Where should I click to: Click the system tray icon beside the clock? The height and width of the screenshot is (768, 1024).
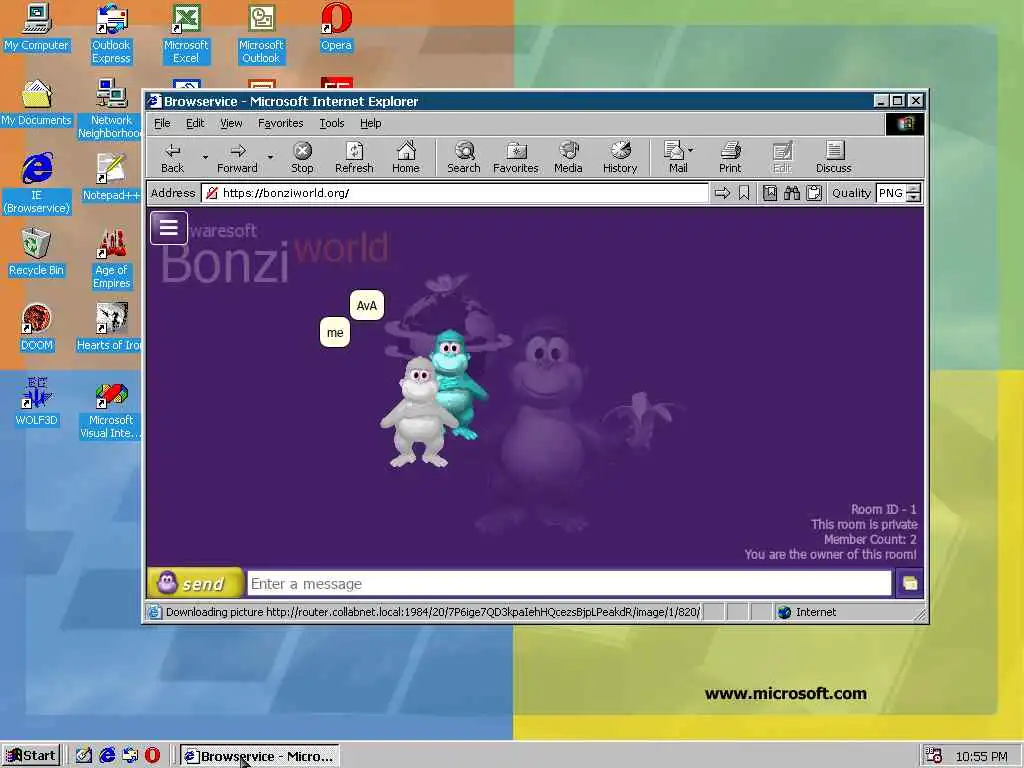[933, 756]
